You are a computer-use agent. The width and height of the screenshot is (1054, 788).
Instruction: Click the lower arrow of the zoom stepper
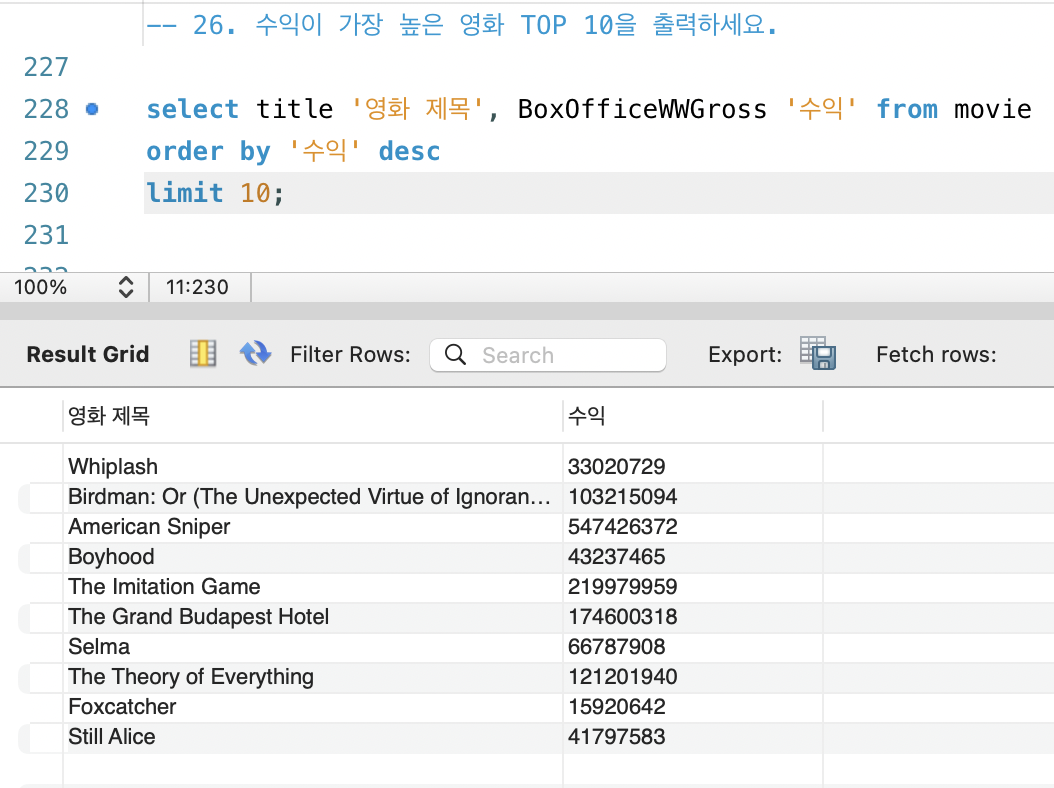[x=126, y=292]
